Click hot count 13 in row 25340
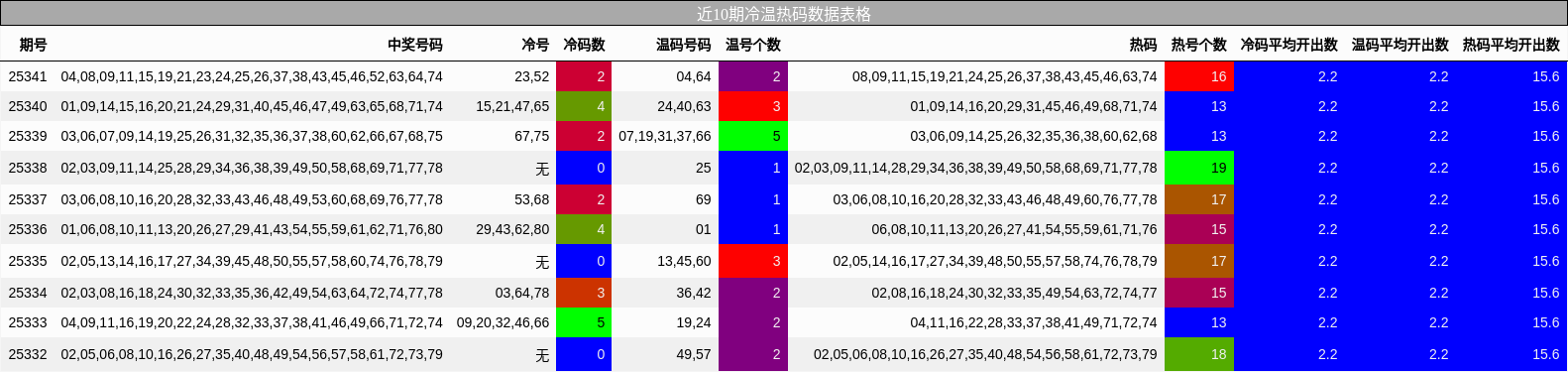The width and height of the screenshot is (1568, 372). pos(1199,106)
